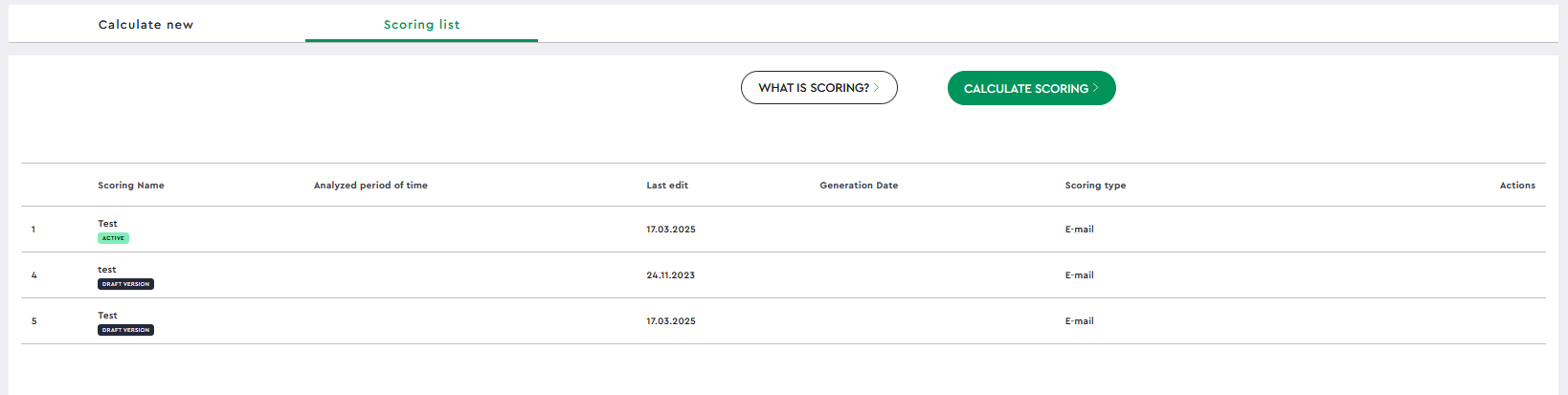Switch to the Calculate new tab
Viewport: 1568px width, 395px height.
(146, 25)
